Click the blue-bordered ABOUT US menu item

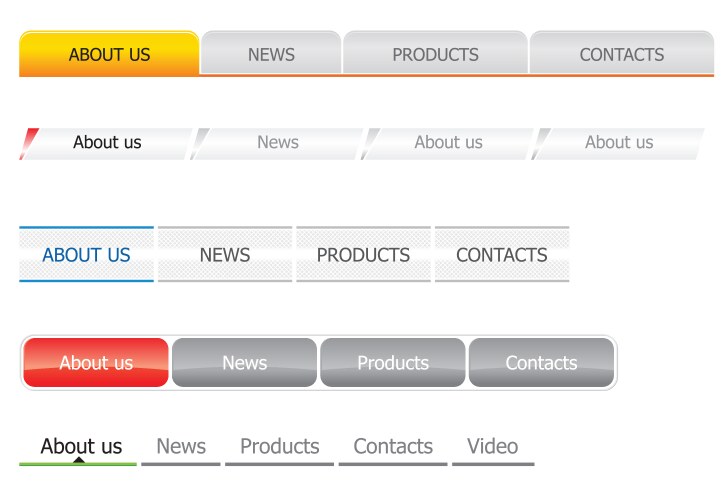pyautogui.click(x=86, y=255)
